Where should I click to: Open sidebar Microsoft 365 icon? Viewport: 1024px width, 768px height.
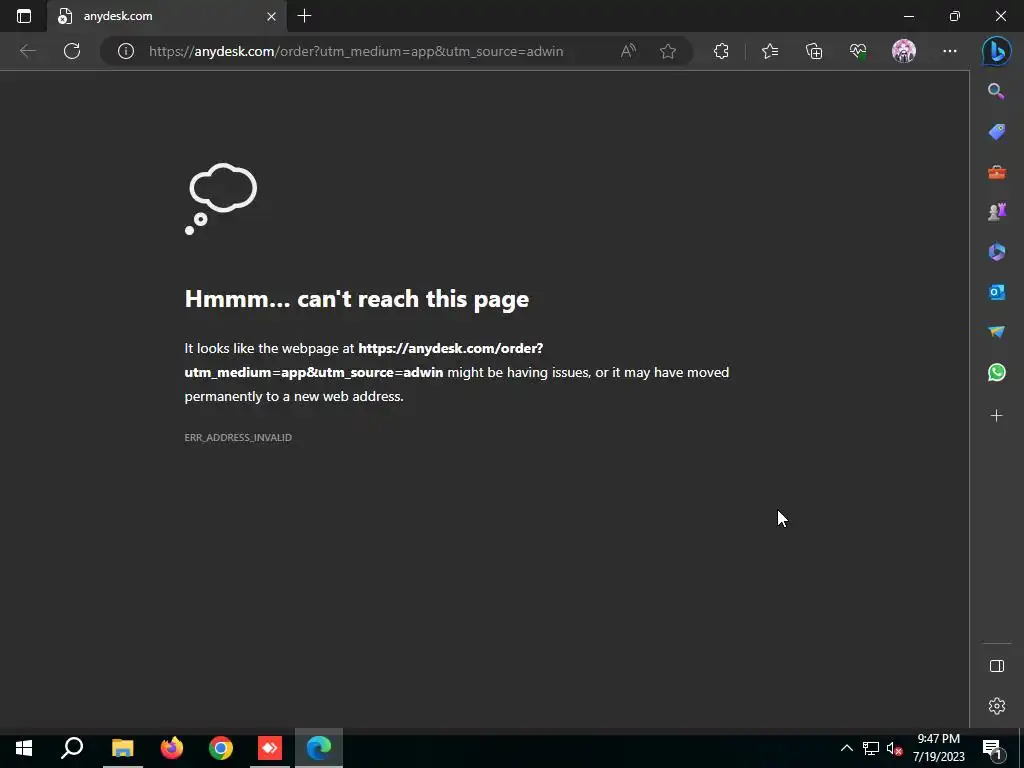(997, 252)
